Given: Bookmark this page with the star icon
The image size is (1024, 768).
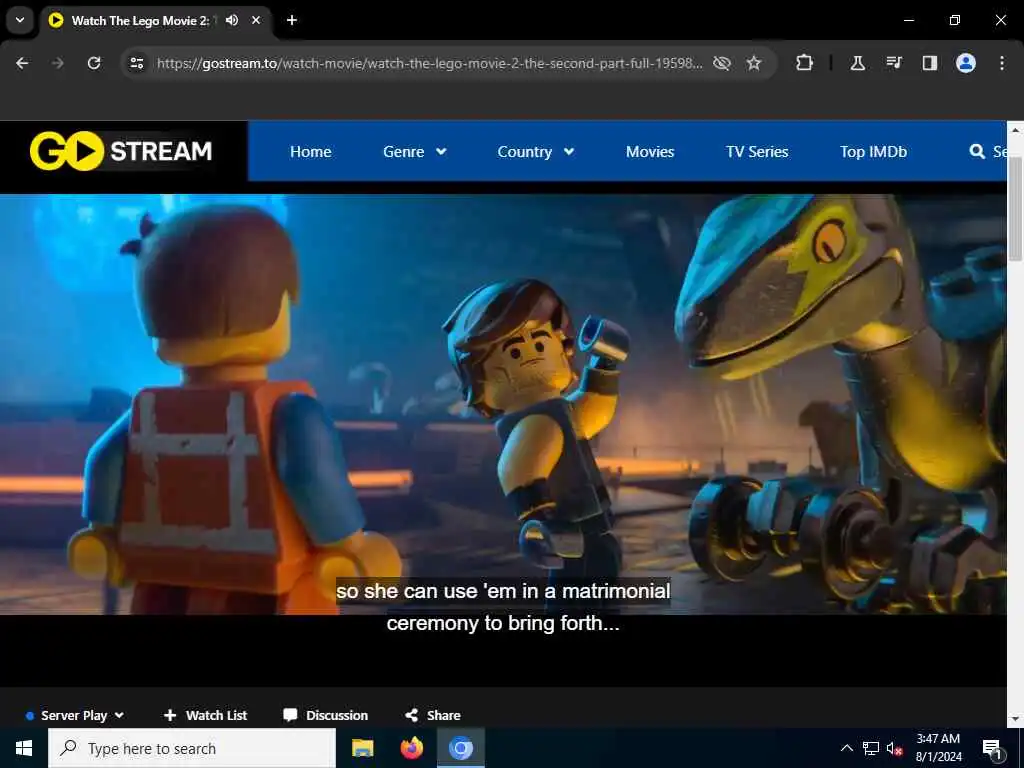Looking at the screenshot, I should (x=754, y=63).
